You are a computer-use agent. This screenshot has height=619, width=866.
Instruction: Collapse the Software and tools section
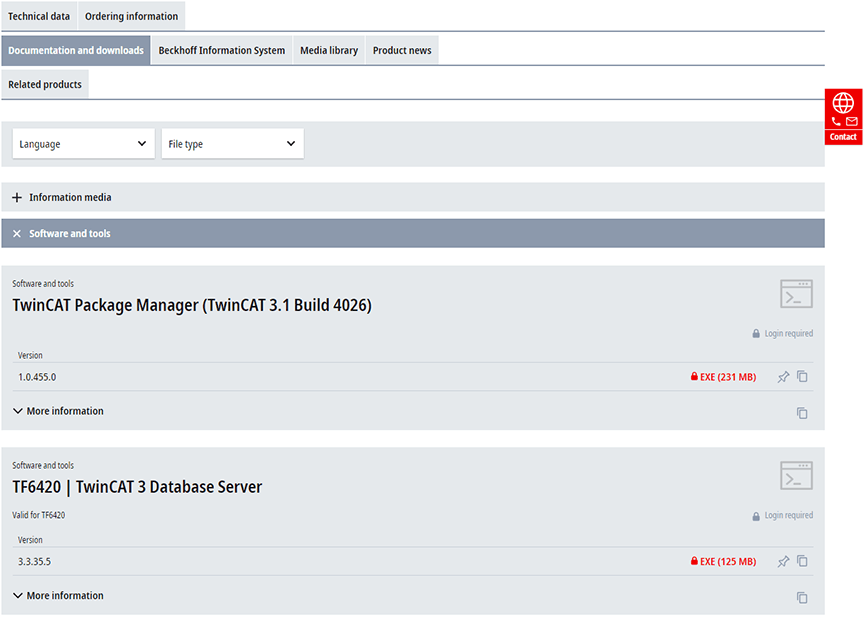click(x=413, y=233)
